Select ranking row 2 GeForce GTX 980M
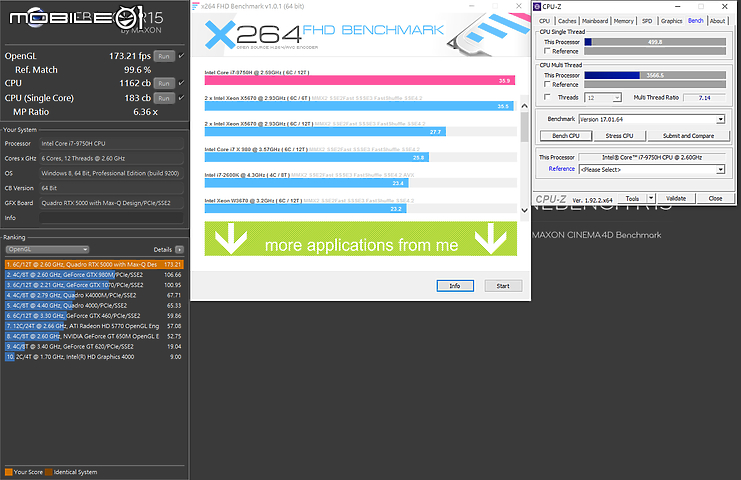The image size is (741, 480). [94, 275]
